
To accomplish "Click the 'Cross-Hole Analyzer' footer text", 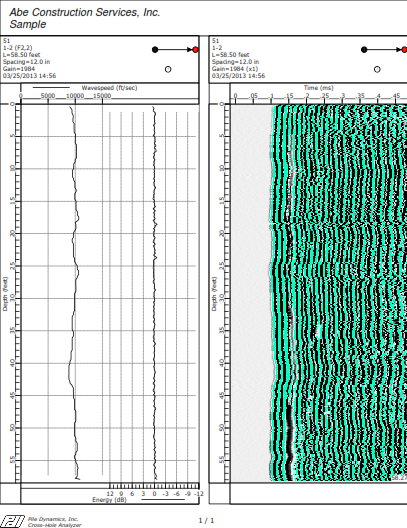I will [55, 525].
